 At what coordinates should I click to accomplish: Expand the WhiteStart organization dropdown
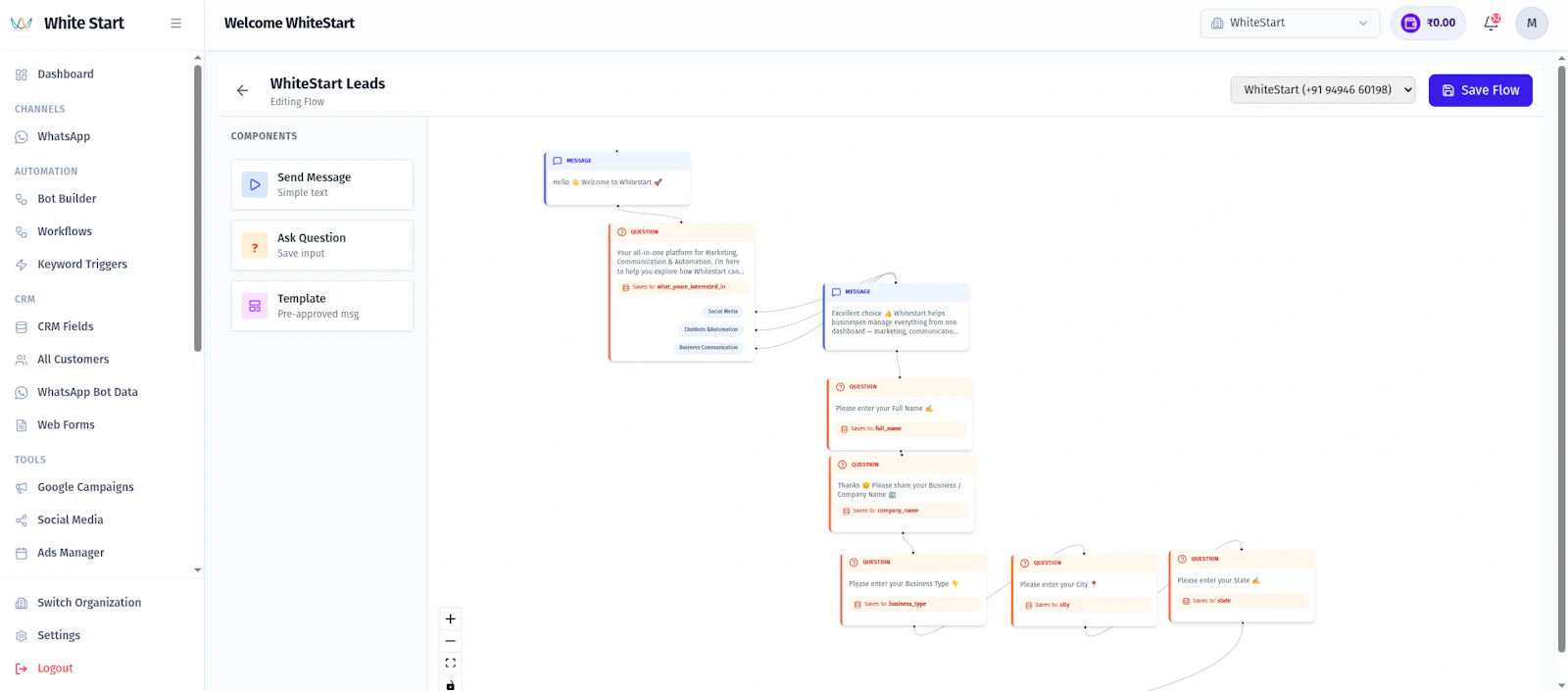point(1290,23)
